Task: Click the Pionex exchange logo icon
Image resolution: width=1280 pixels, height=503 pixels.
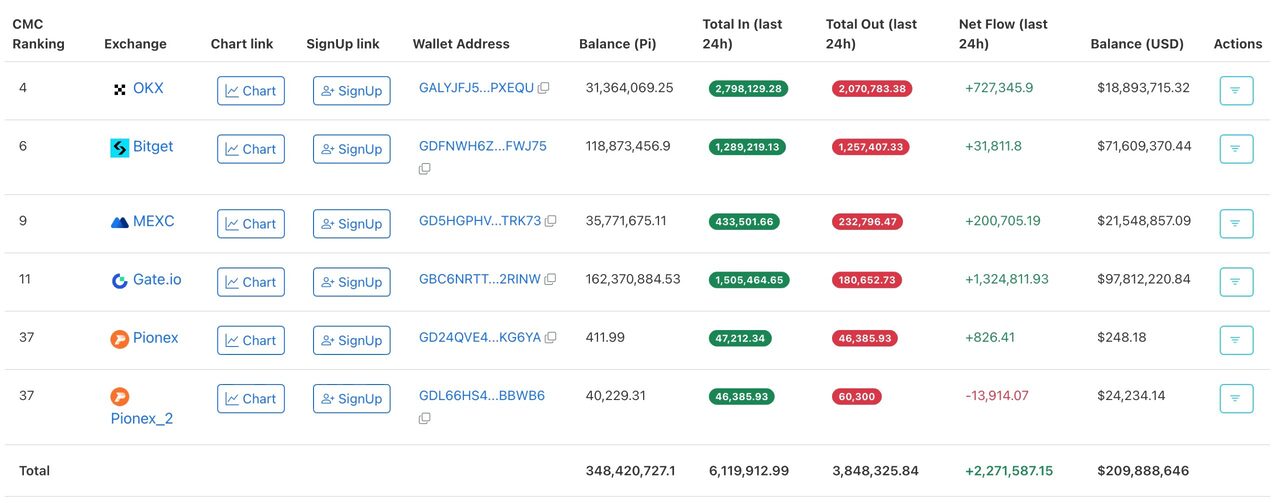Action: [120, 339]
